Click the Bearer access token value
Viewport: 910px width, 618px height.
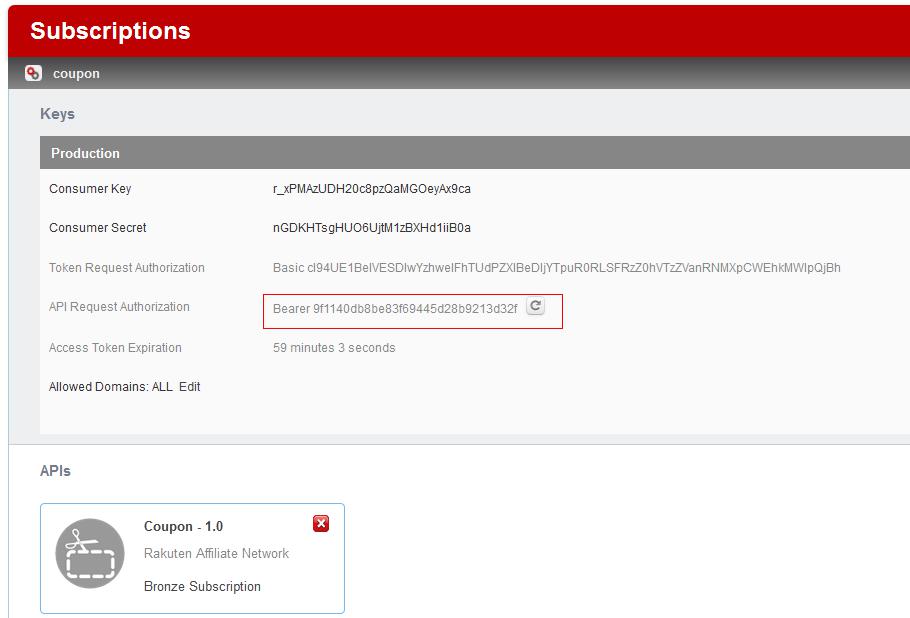[395, 309]
